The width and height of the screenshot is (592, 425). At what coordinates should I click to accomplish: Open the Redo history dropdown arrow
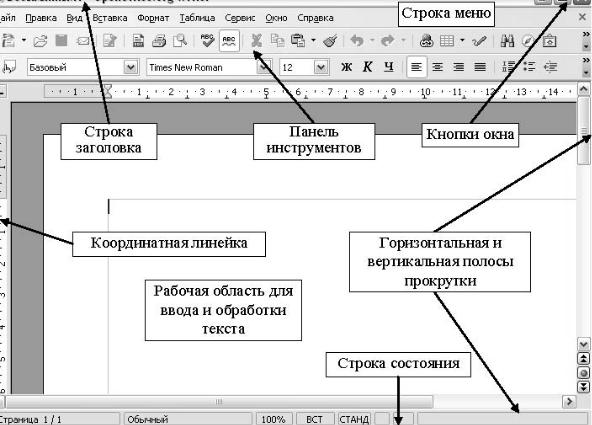[403, 40]
